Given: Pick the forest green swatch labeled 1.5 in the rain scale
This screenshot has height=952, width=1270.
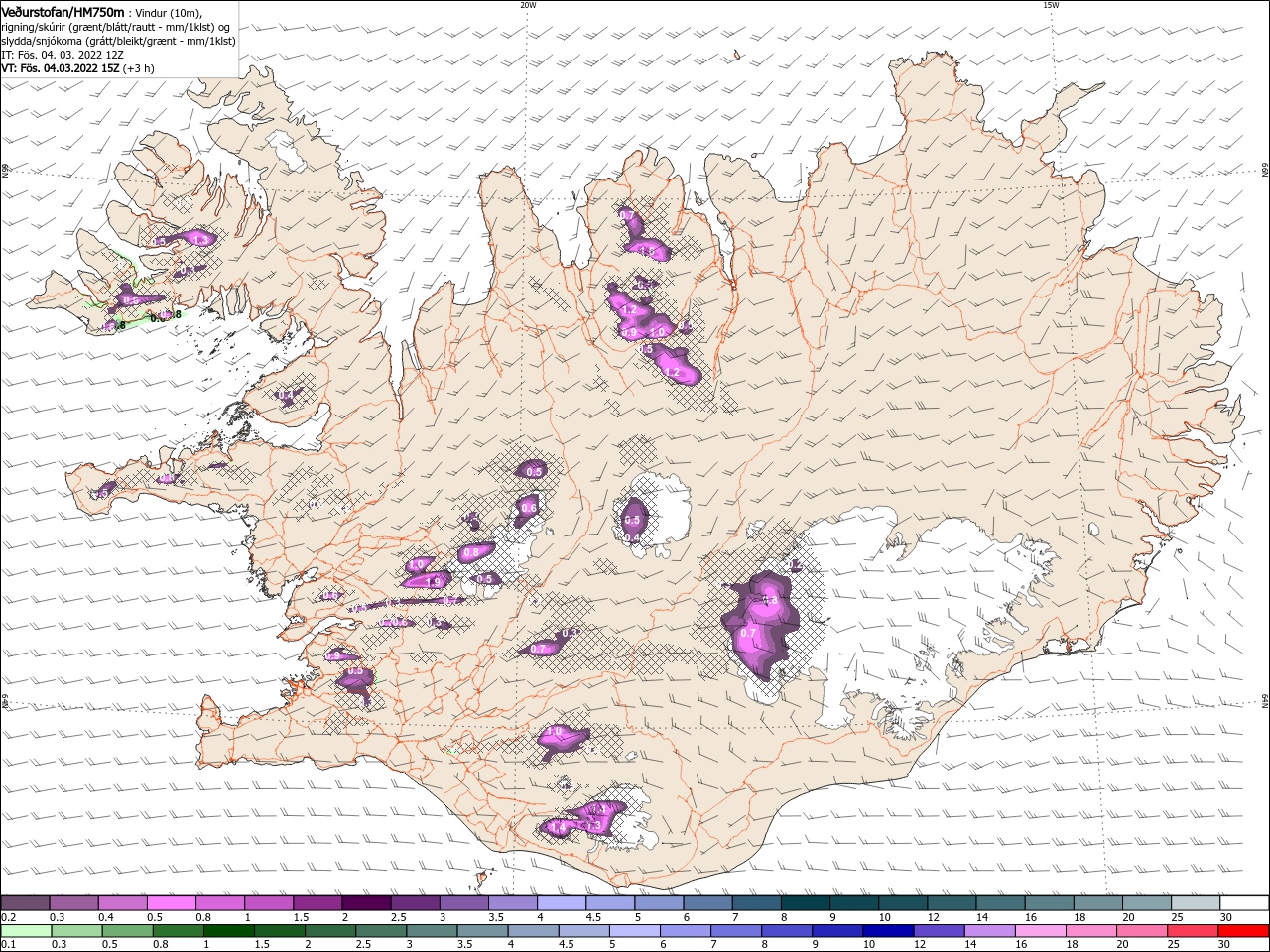Looking at the screenshot, I should tap(279, 931).
